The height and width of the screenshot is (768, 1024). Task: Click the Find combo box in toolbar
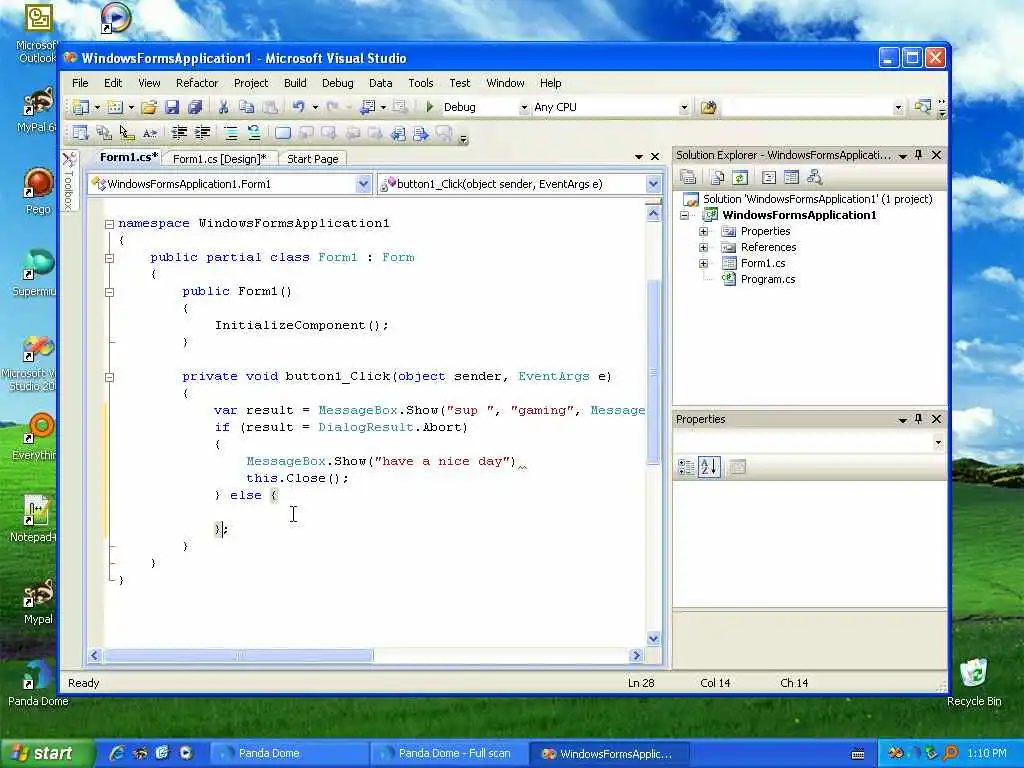pos(813,107)
